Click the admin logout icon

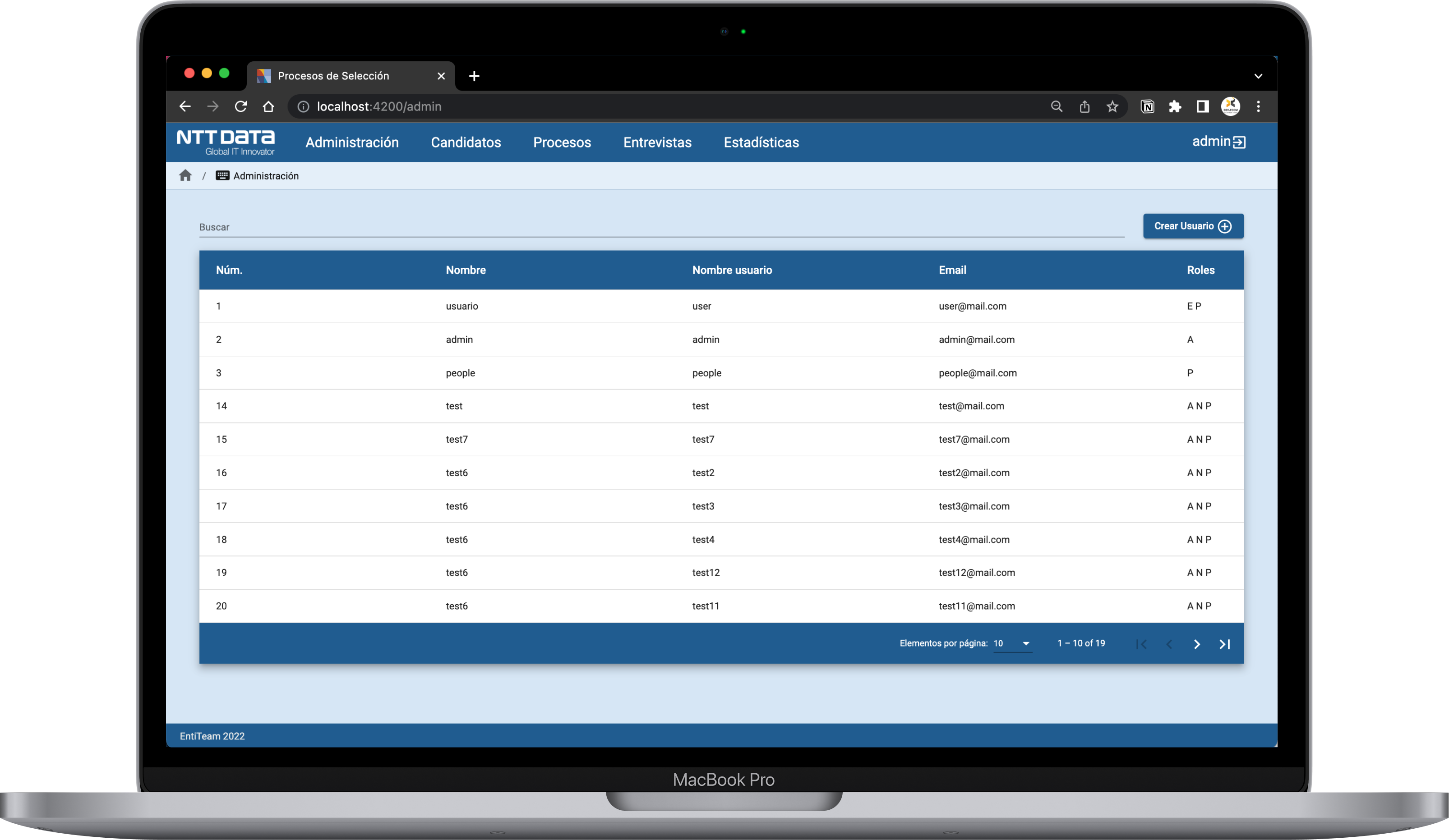click(x=1239, y=142)
